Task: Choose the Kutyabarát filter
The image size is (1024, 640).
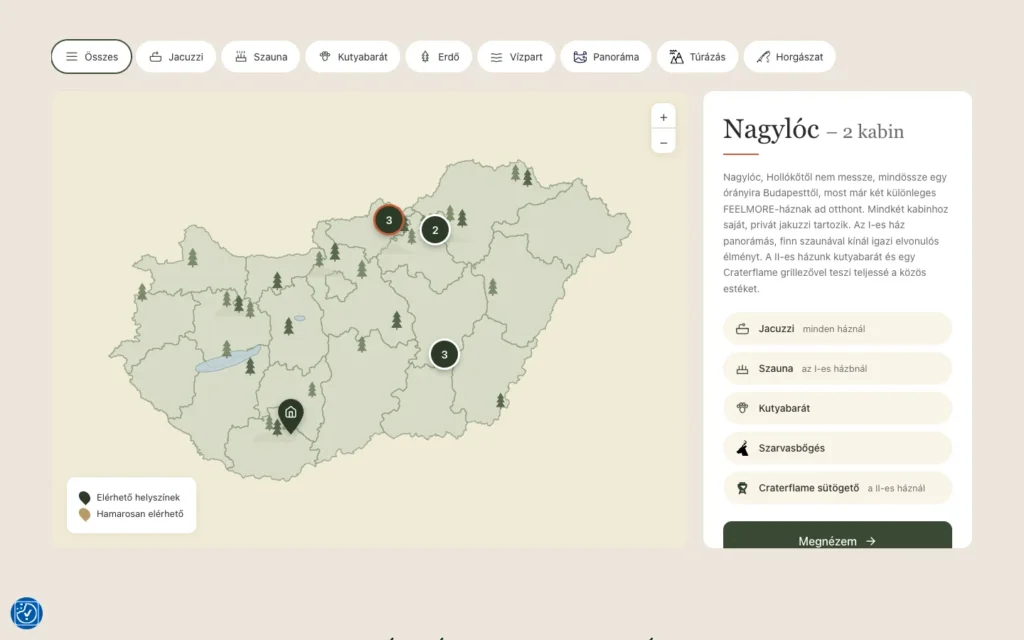Action: click(x=353, y=57)
